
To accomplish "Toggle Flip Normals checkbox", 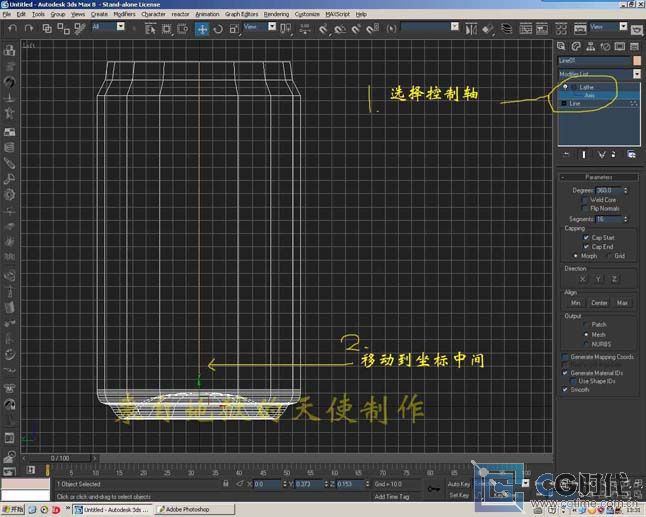I will pos(585,208).
